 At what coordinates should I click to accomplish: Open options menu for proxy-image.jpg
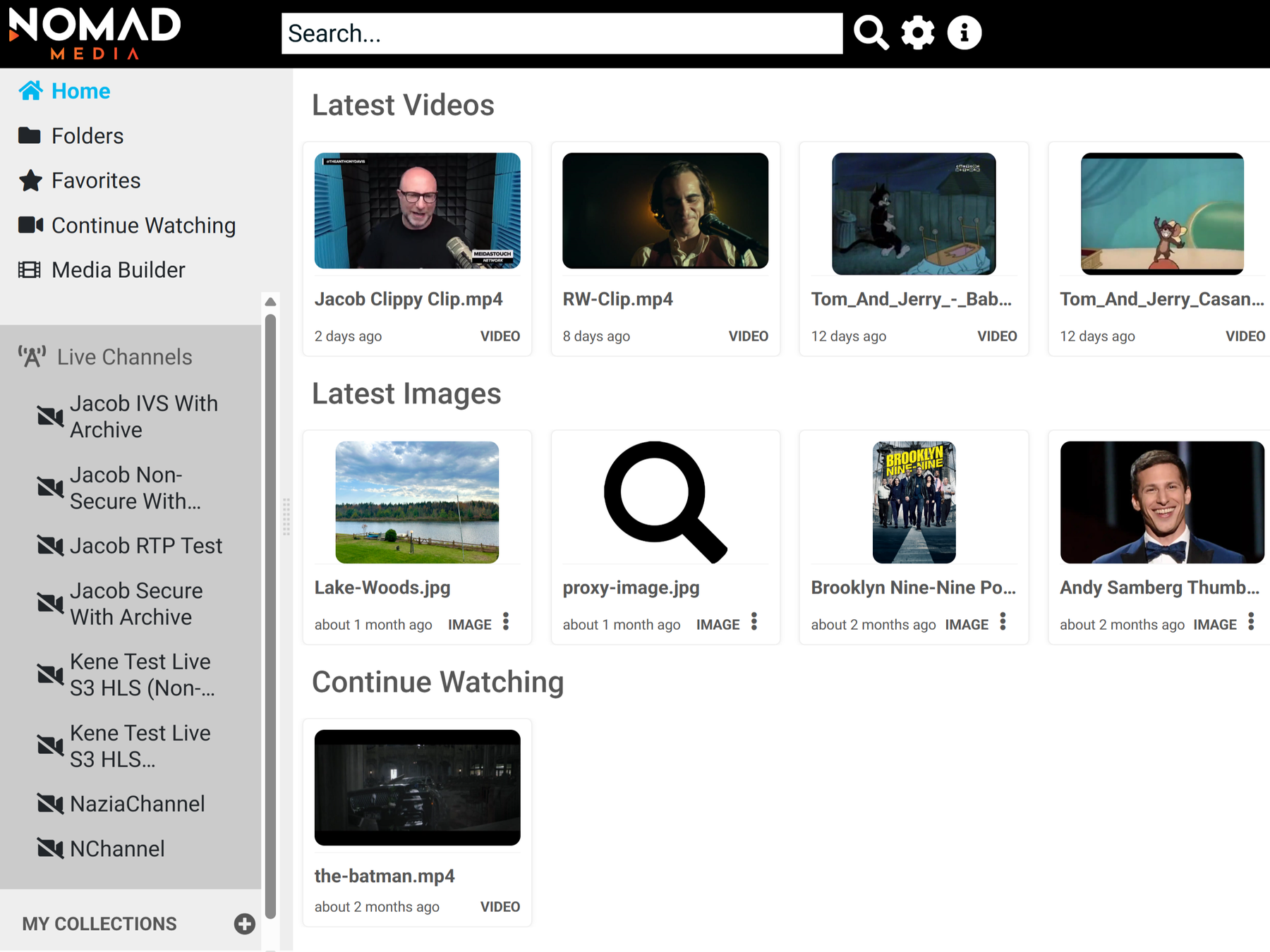[x=754, y=622]
